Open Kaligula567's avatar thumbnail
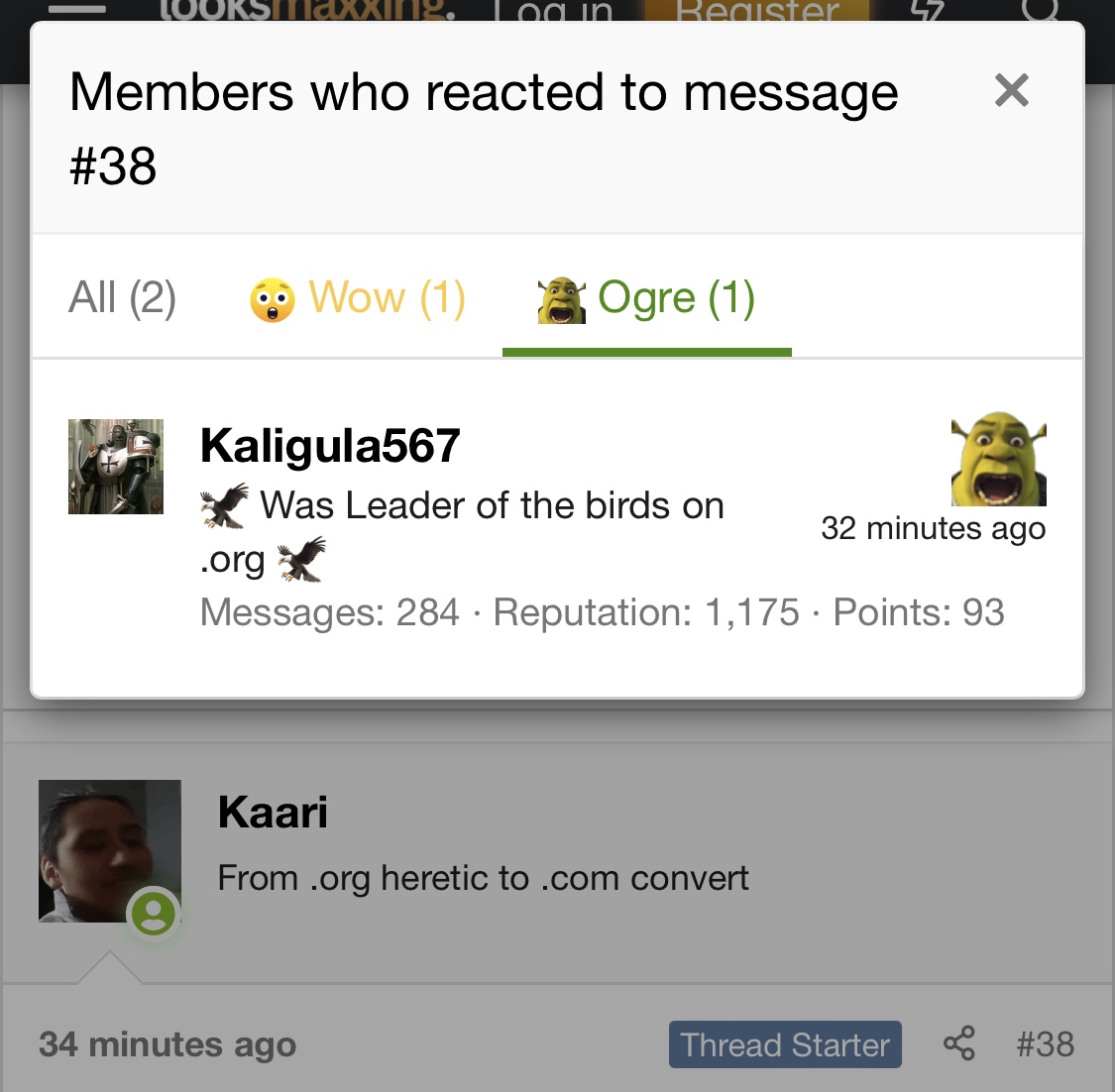 (x=116, y=467)
